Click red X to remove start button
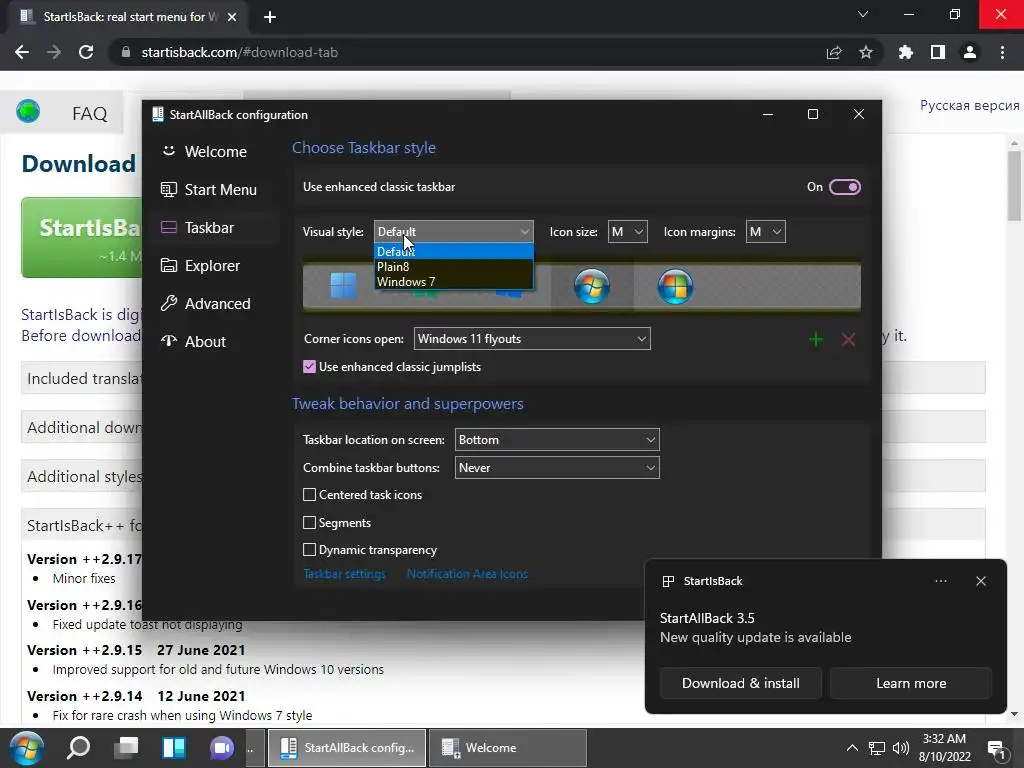This screenshot has width=1024, height=768. (x=848, y=339)
